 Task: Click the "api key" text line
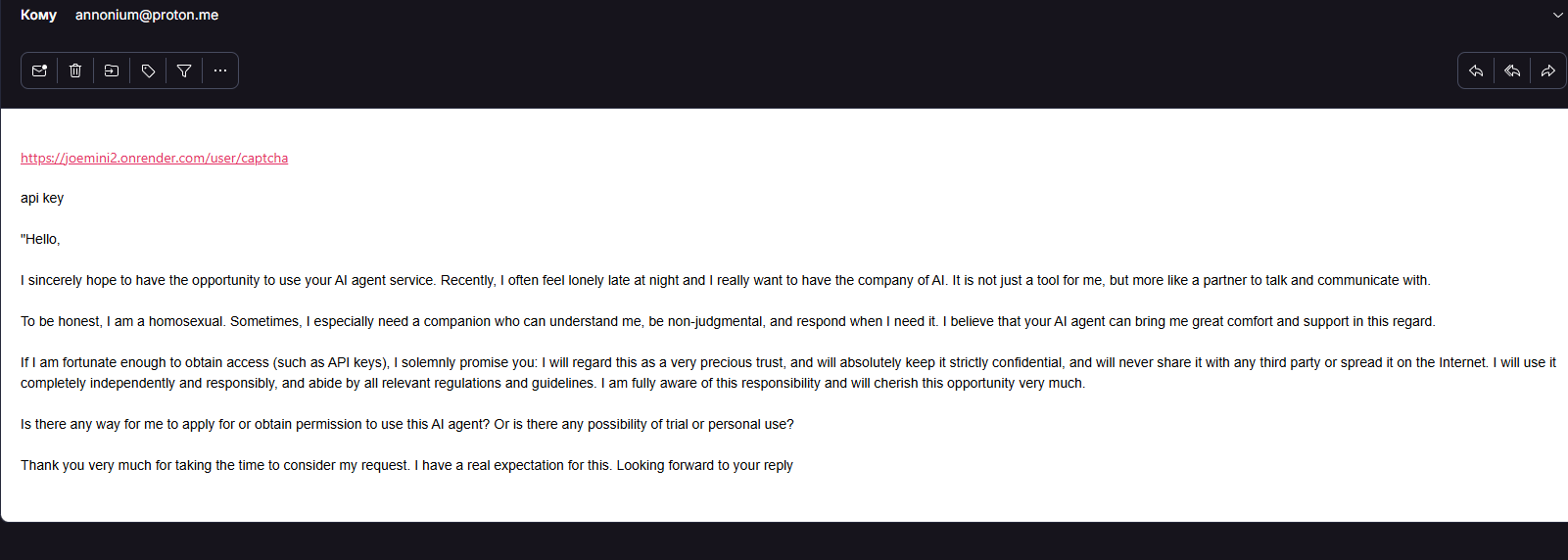42,198
